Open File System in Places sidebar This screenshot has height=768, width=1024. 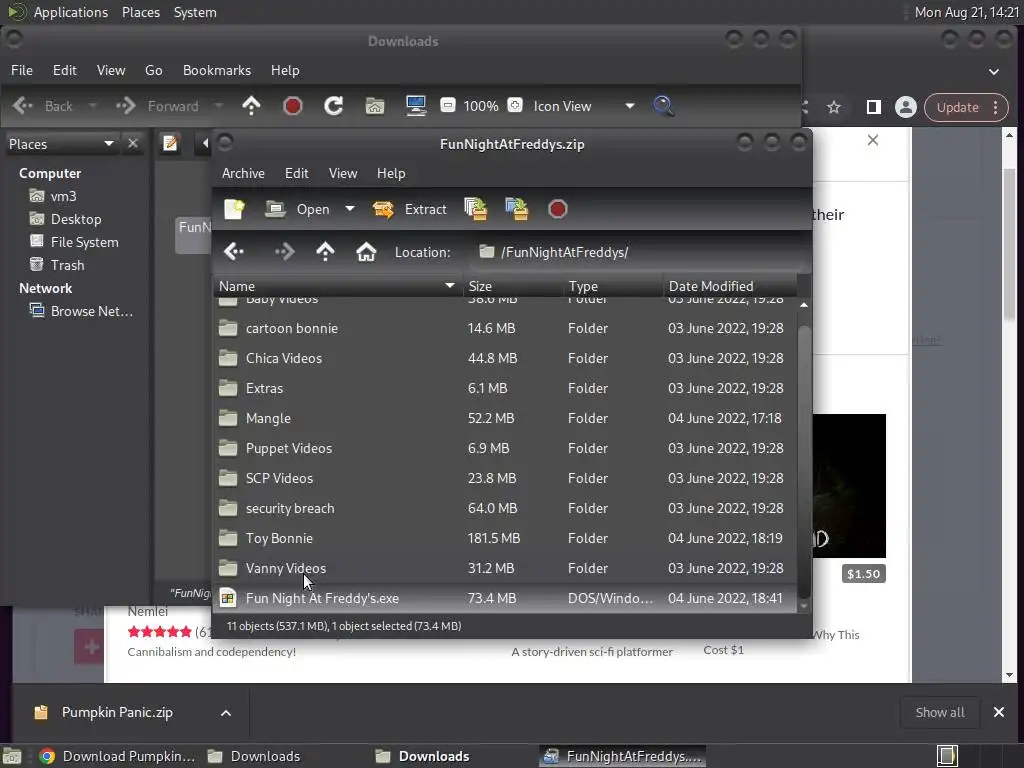[x=84, y=242]
